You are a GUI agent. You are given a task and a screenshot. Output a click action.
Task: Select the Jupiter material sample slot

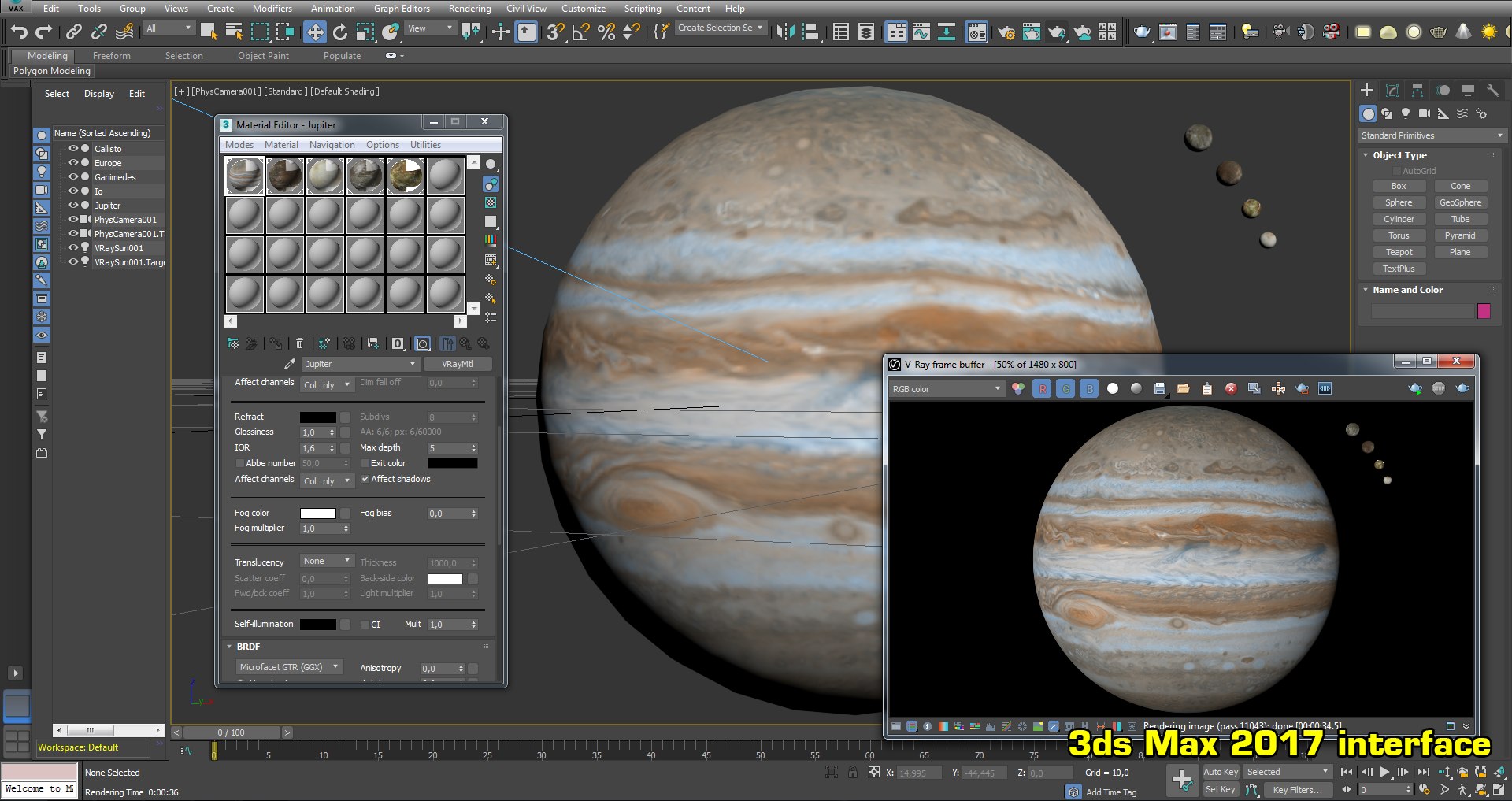(x=244, y=176)
